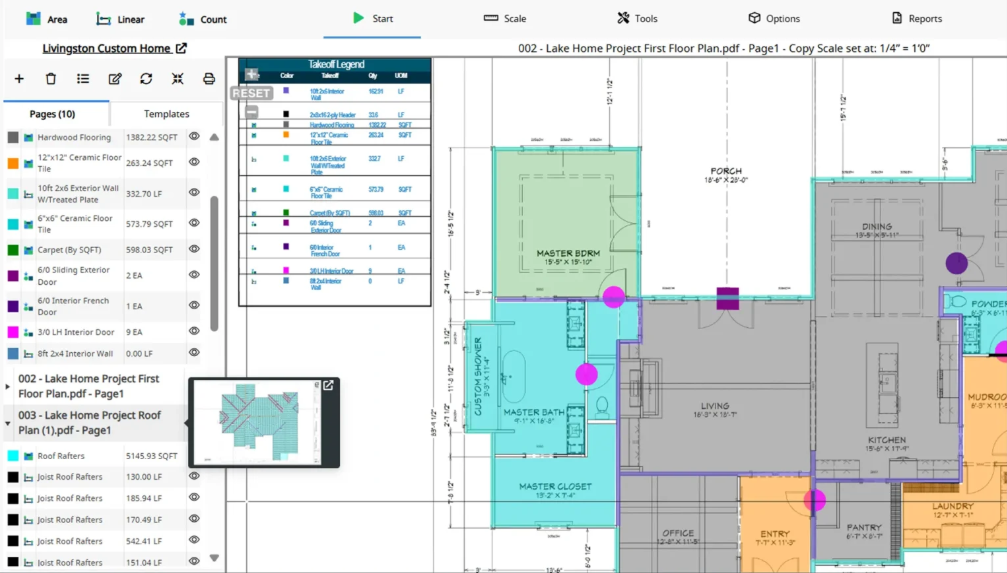Hide Joist Roof Rafters 130.00 LF

194,476
